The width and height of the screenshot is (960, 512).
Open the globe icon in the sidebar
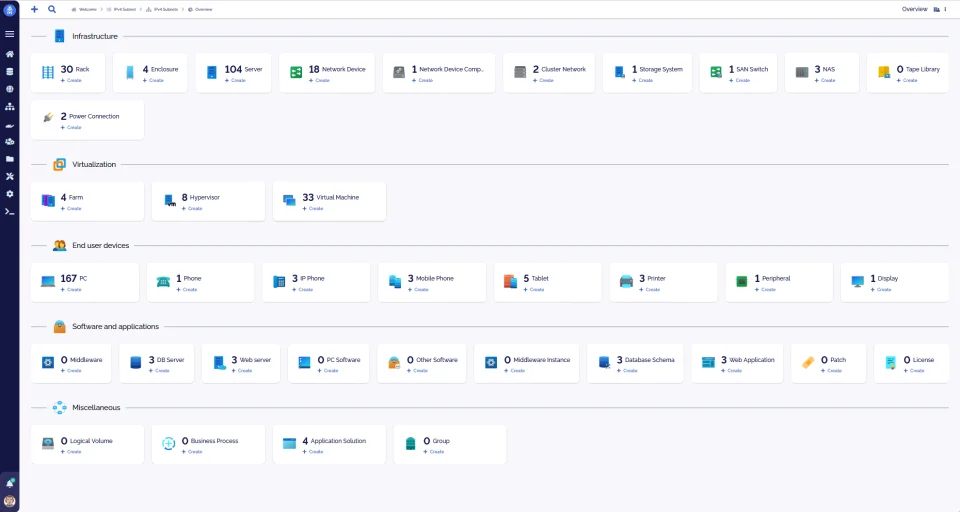point(9,89)
